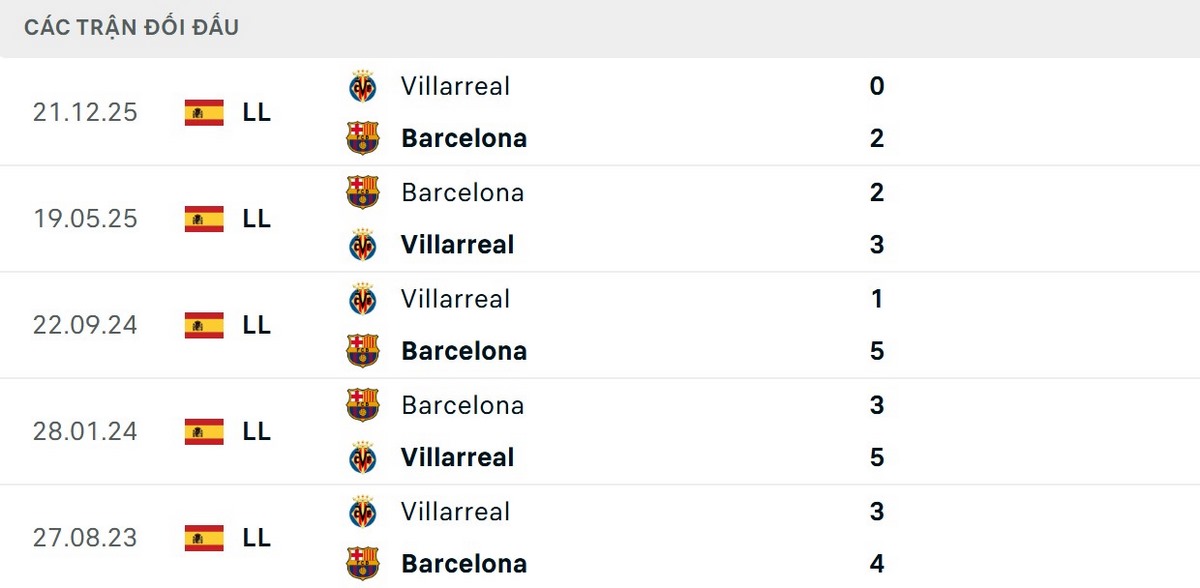Viewport: 1200px width, 588px height.
Task: Open the Barcelona team page from the 22.09.24 match
Action: coord(463,351)
